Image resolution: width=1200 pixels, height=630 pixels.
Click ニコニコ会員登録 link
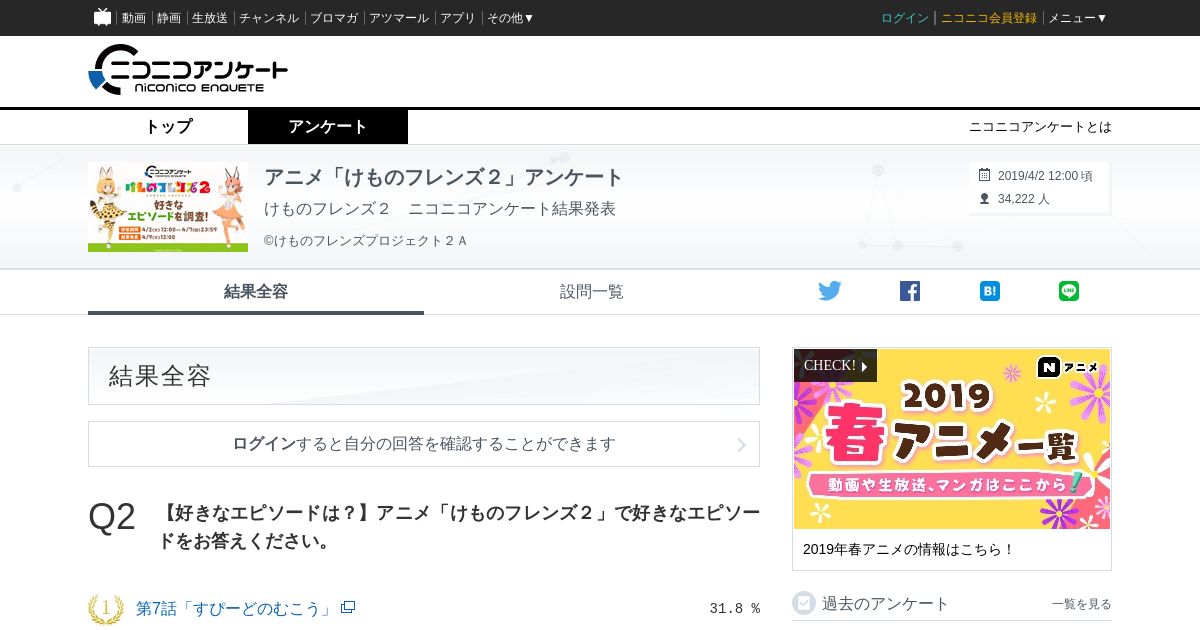coord(989,18)
